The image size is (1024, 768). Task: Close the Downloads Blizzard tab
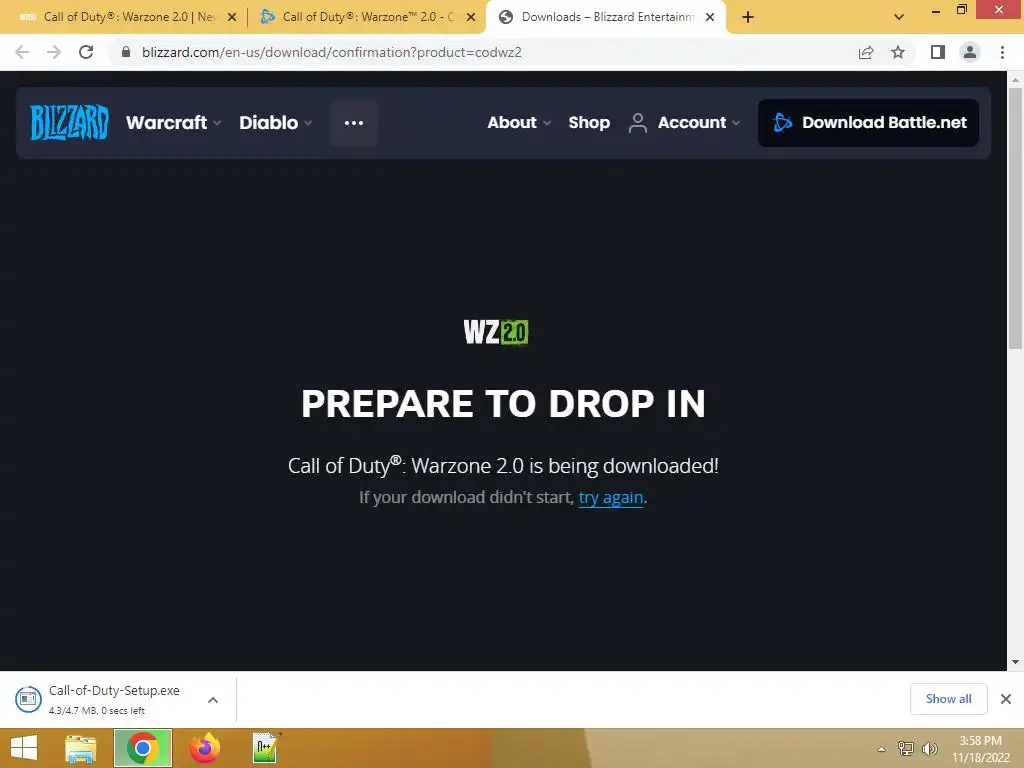click(710, 17)
